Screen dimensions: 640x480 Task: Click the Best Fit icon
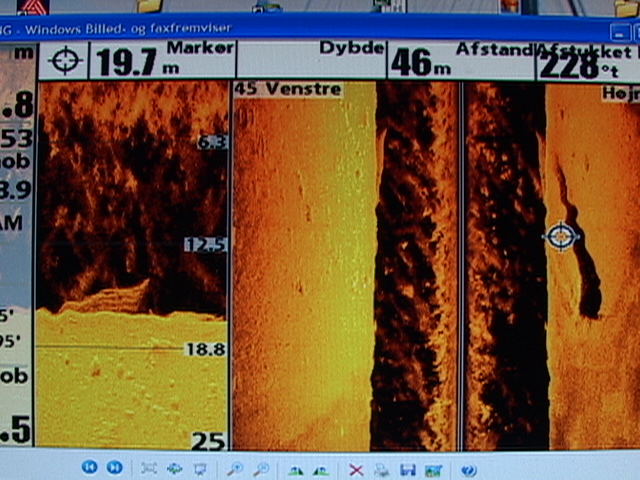149,468
